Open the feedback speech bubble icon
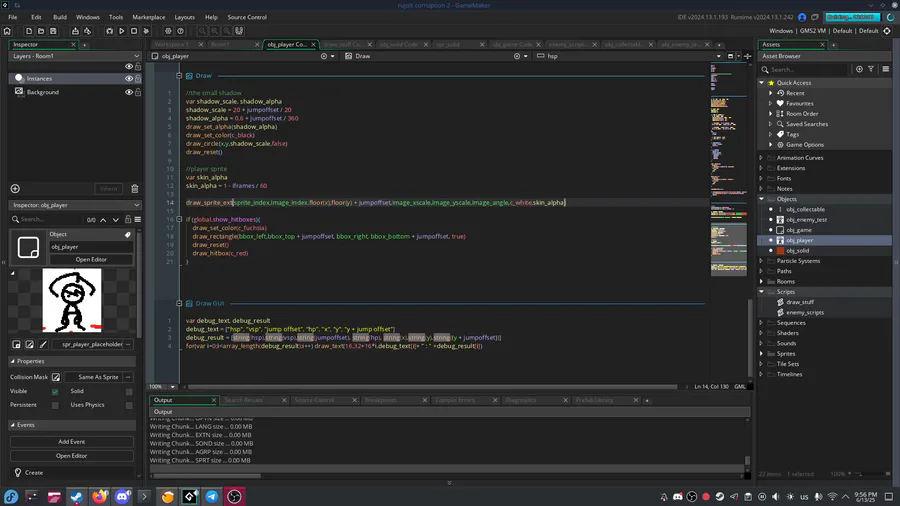 click(x=814, y=17)
